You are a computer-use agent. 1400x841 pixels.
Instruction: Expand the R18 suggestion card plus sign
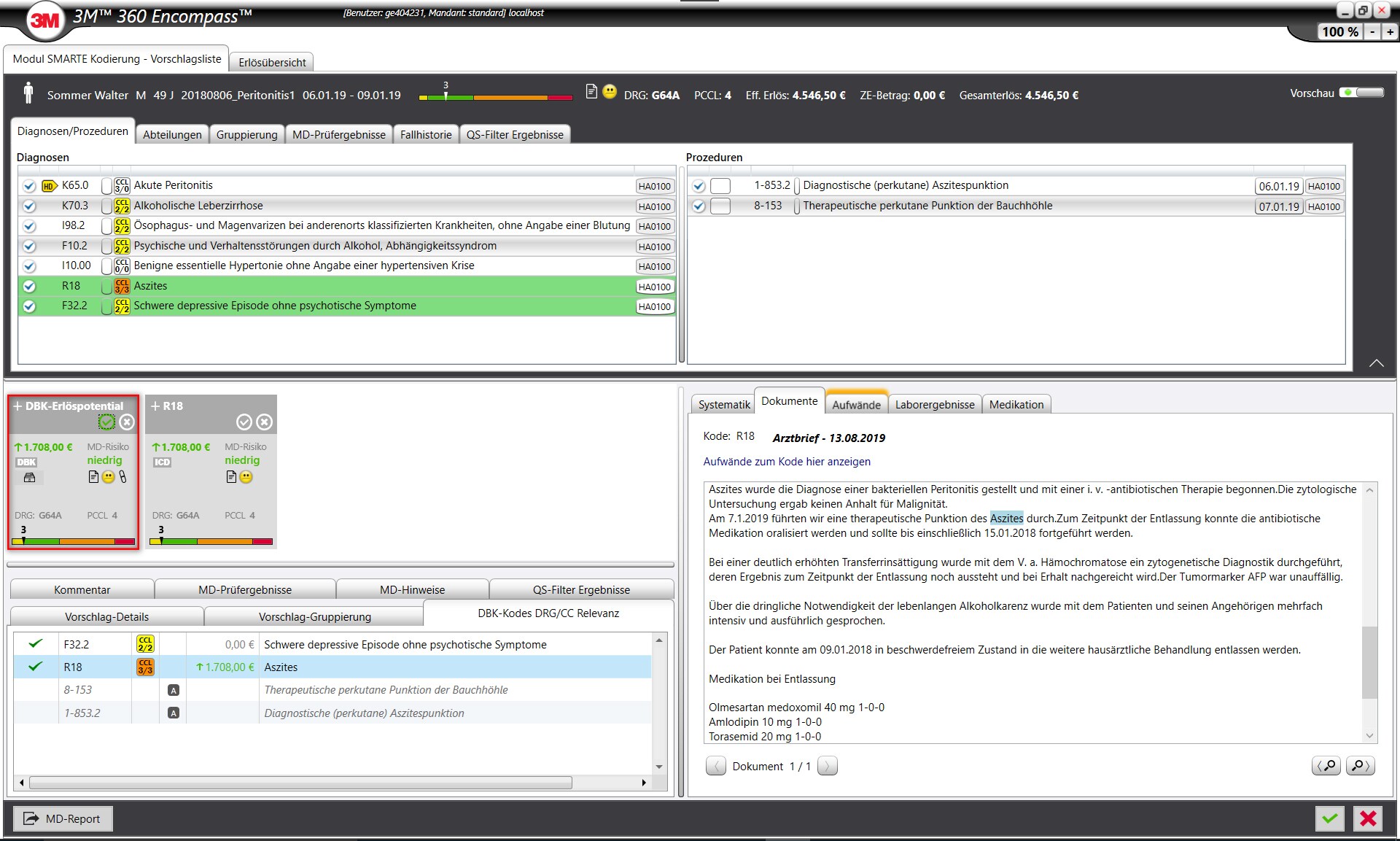(155, 406)
